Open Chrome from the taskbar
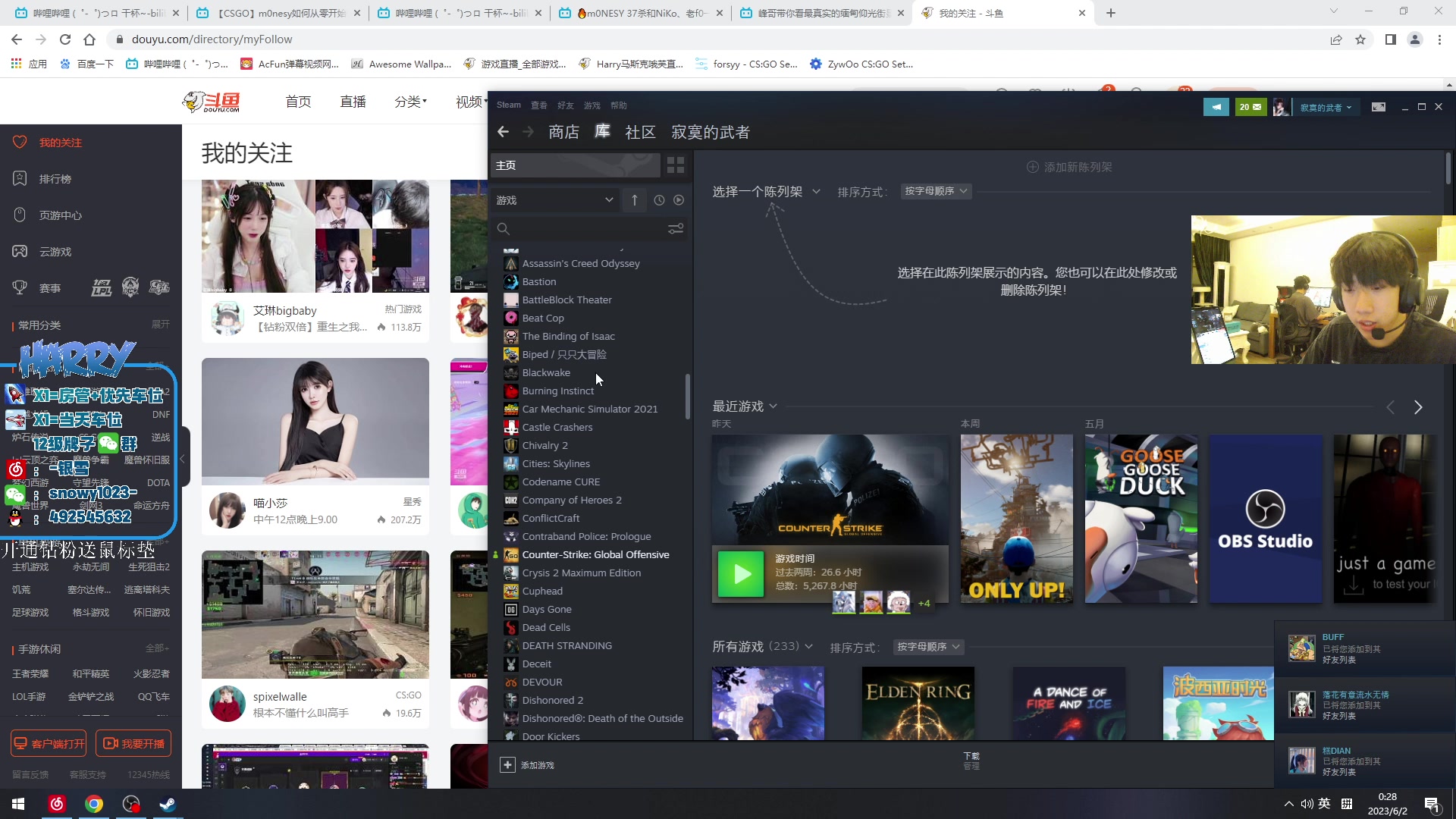The image size is (1456, 819). (94, 804)
